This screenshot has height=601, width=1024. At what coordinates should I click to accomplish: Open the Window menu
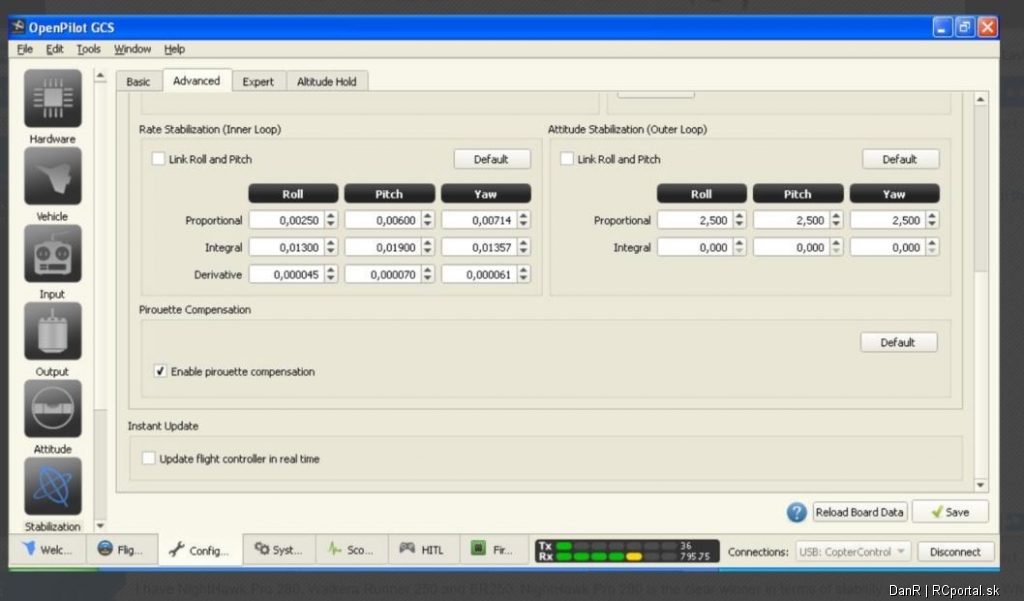133,49
